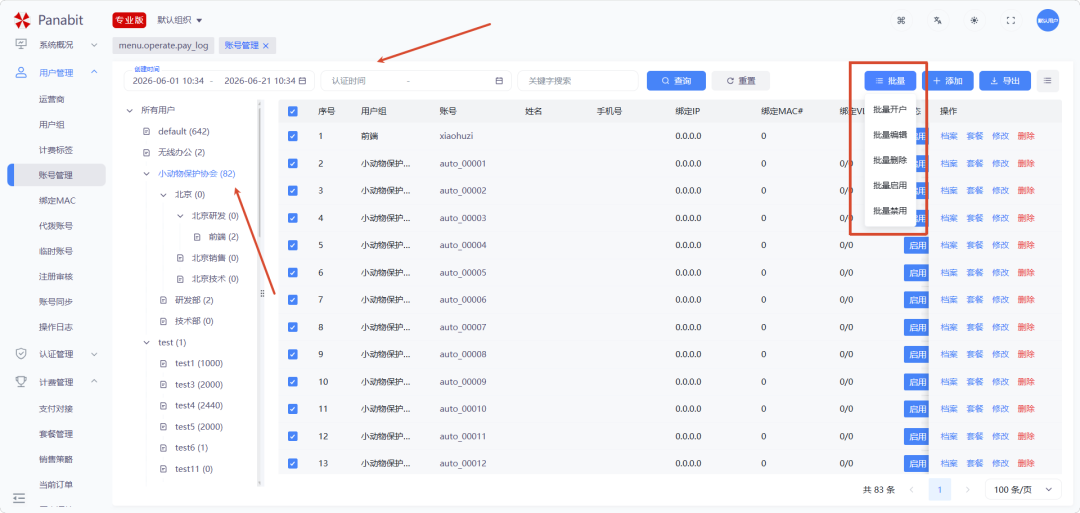Select 批量删除 from the batch menu
Screen dimensions: 1080x513
point(890,160)
